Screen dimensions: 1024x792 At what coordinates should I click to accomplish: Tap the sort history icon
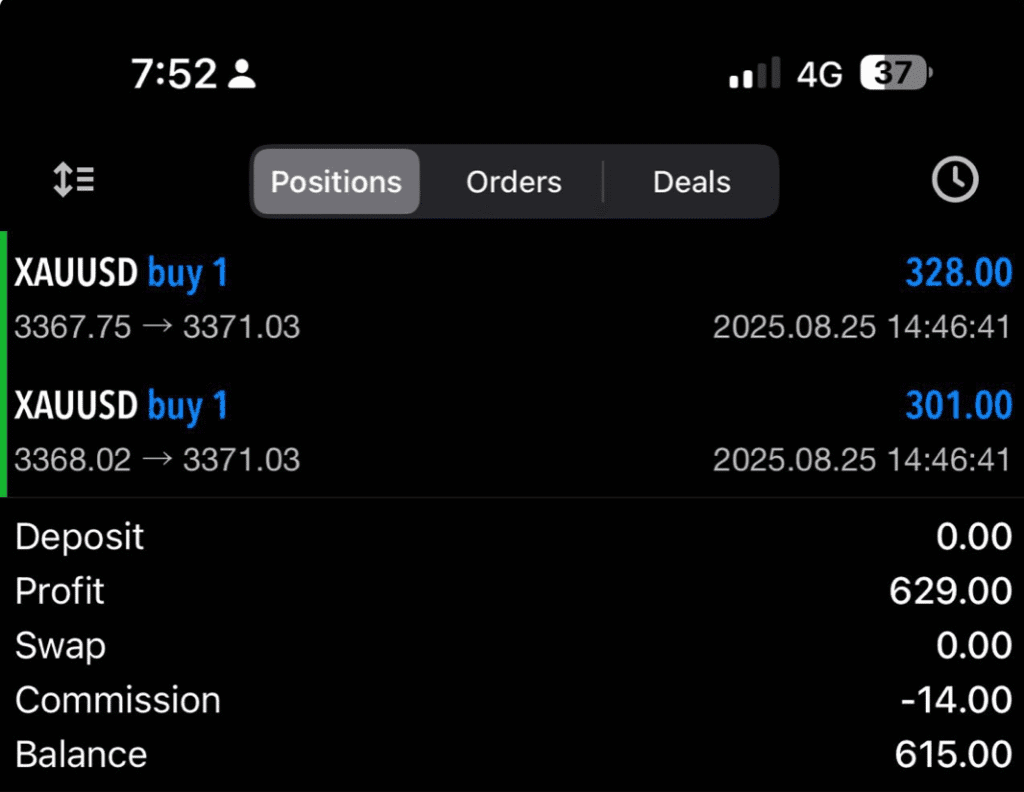click(73, 180)
